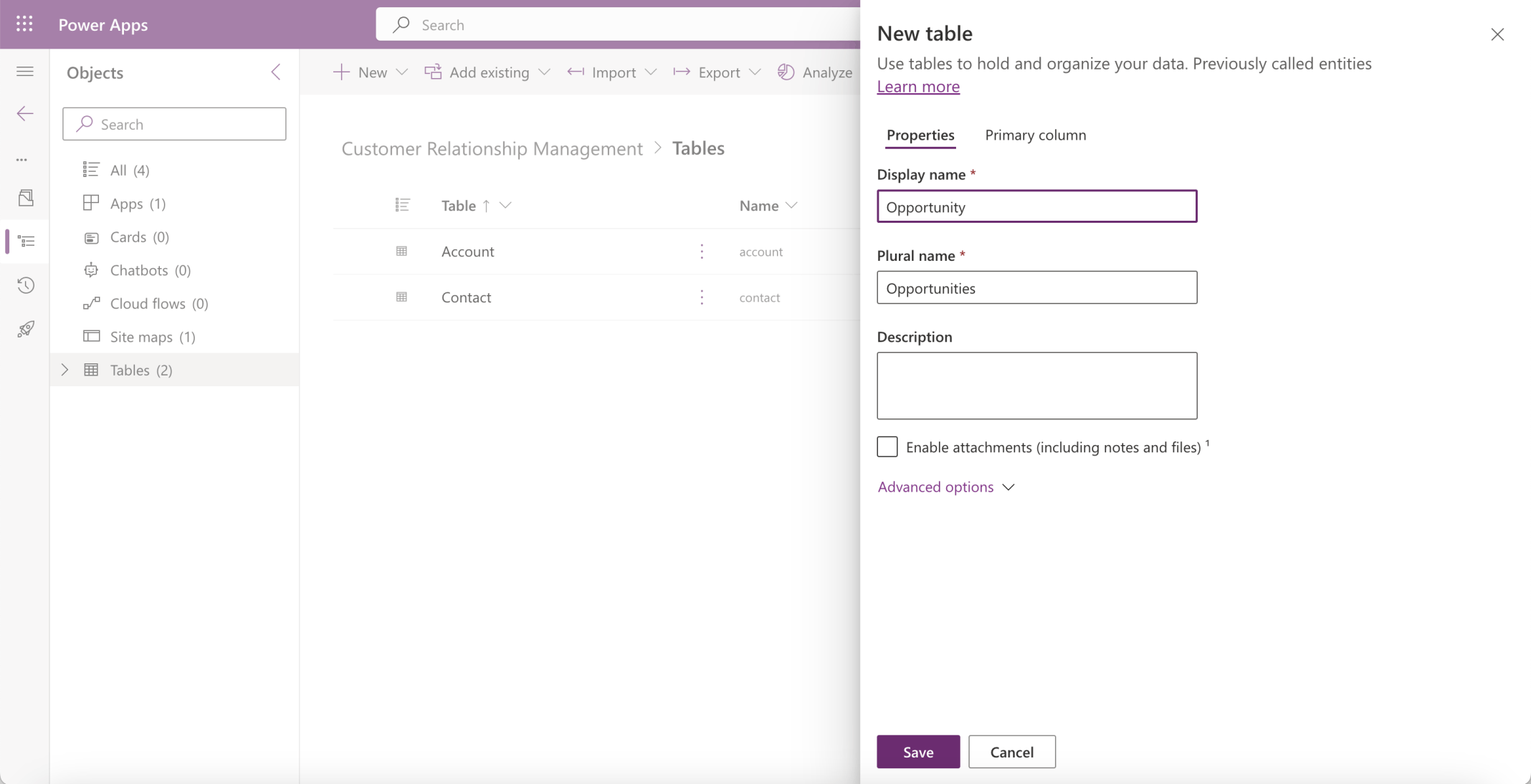Image resolution: width=1531 pixels, height=784 pixels.
Task: Click the Analyze pie chart icon
Action: (785, 72)
